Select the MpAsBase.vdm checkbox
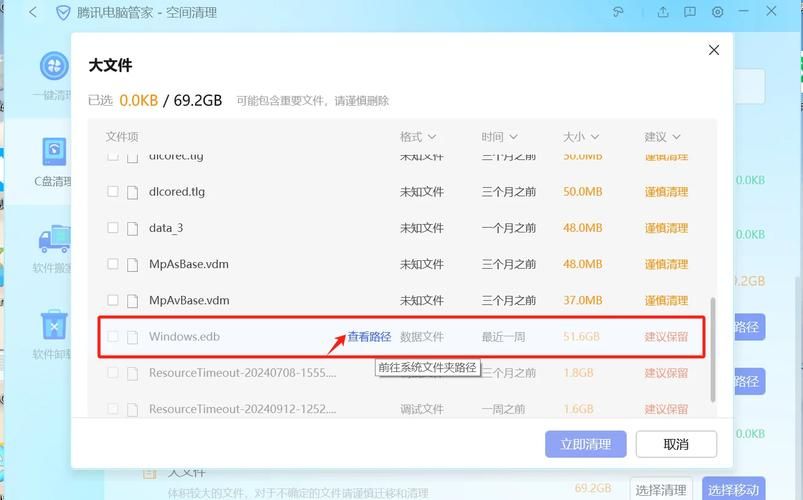The width and height of the screenshot is (803, 500). [x=113, y=264]
